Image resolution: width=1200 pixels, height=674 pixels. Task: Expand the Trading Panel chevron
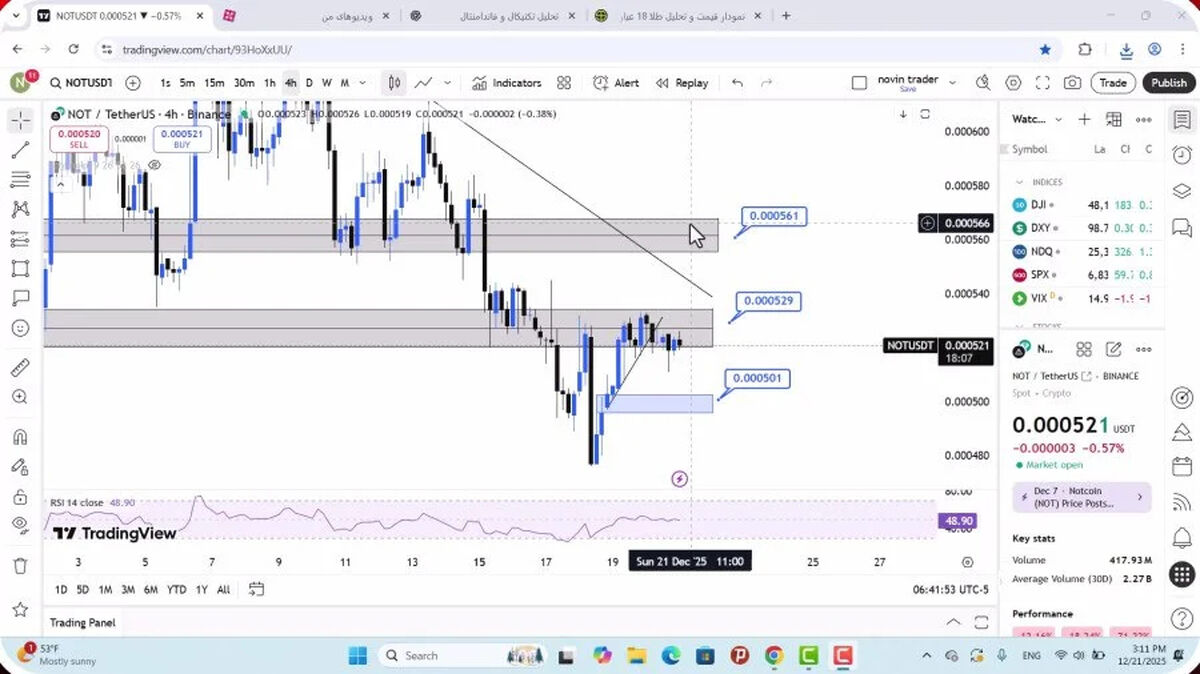(x=953, y=622)
